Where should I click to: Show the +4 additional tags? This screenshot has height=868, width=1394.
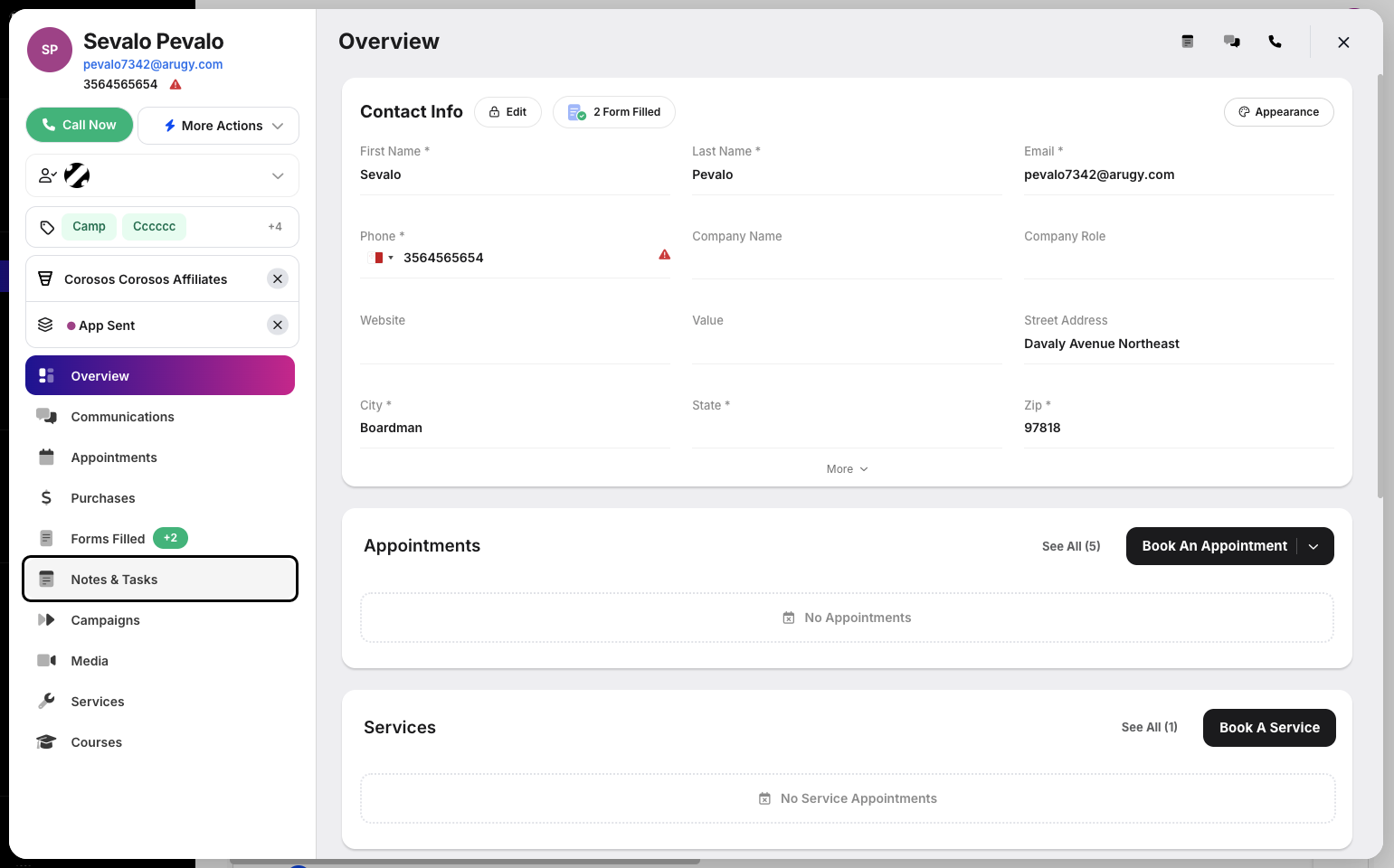pyautogui.click(x=275, y=227)
